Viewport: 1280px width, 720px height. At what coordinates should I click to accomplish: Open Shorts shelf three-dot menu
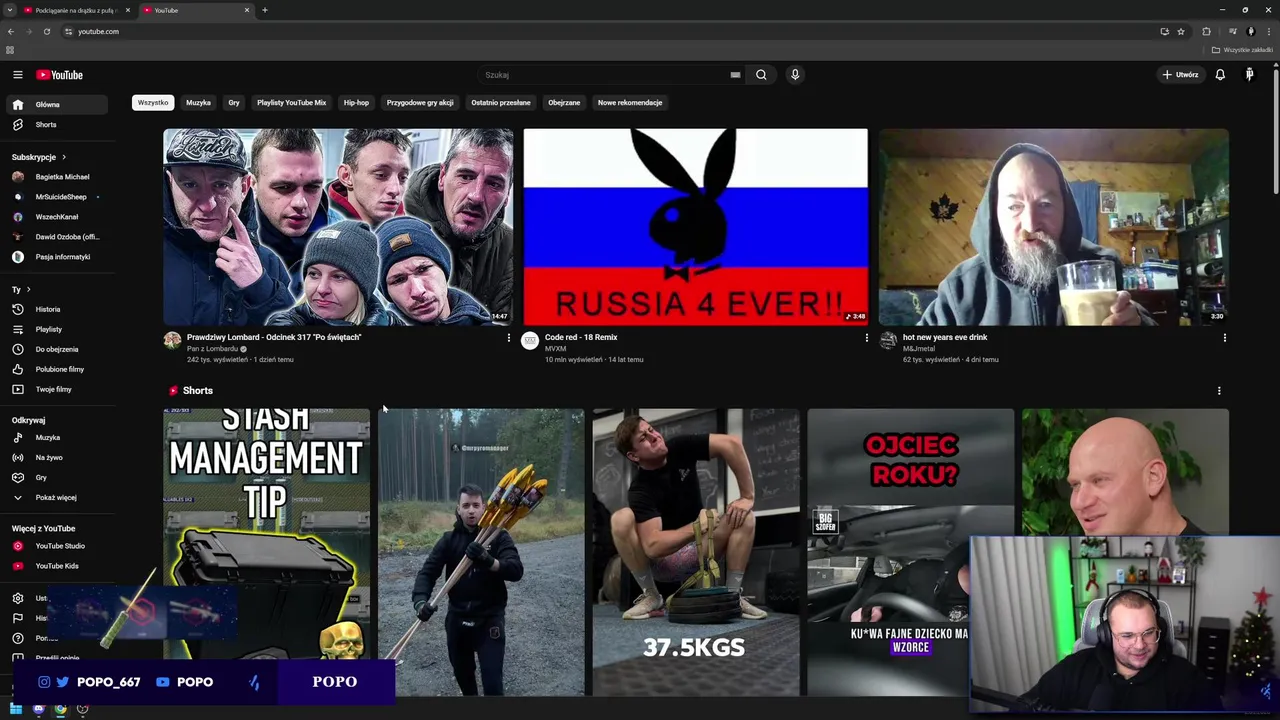tap(1219, 391)
